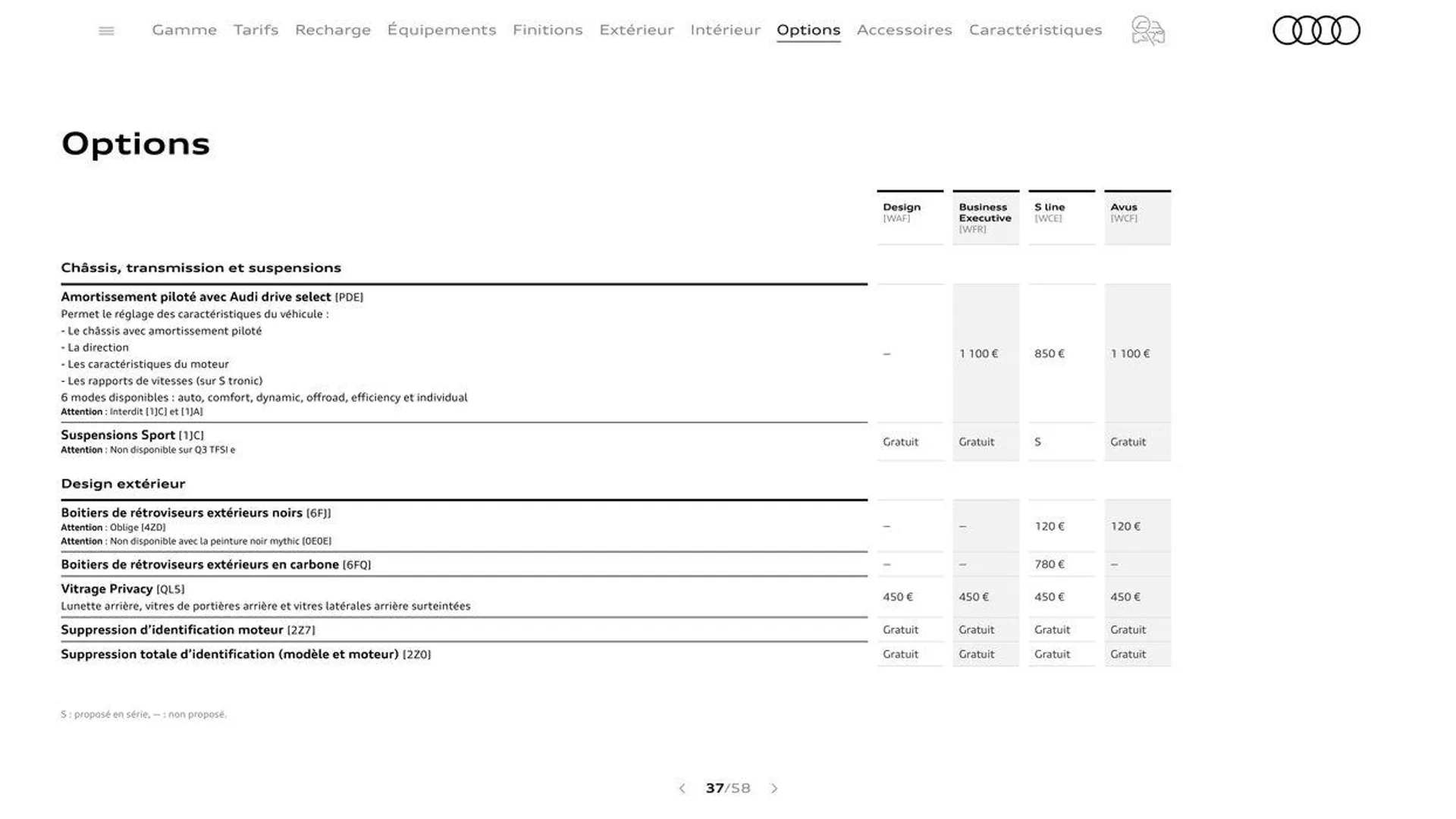Go to next page arrow

(x=774, y=789)
